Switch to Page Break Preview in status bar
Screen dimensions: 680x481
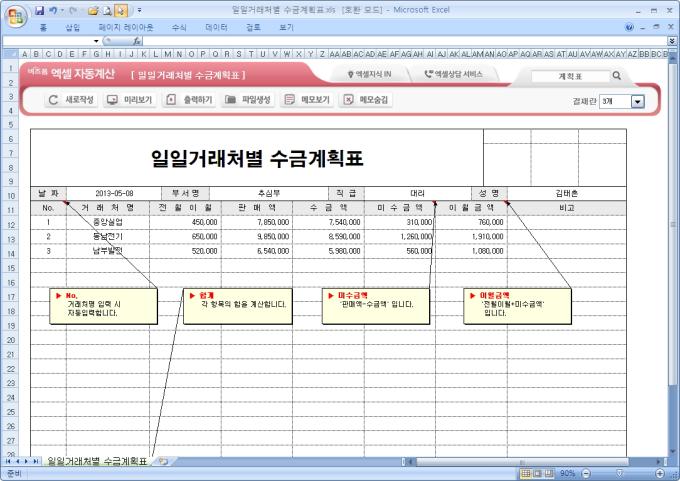(549, 473)
